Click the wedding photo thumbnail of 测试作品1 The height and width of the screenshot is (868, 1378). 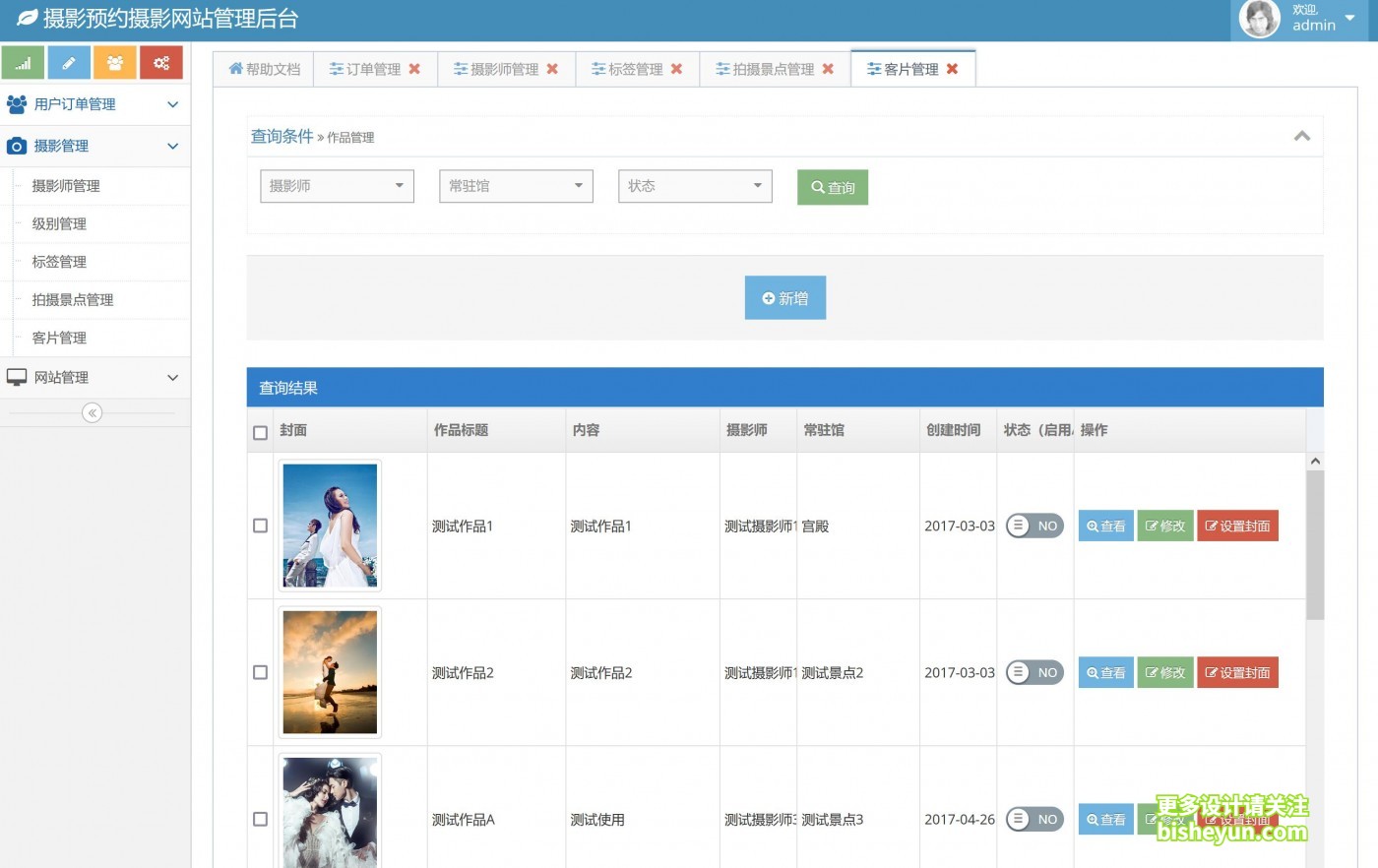[x=330, y=526]
